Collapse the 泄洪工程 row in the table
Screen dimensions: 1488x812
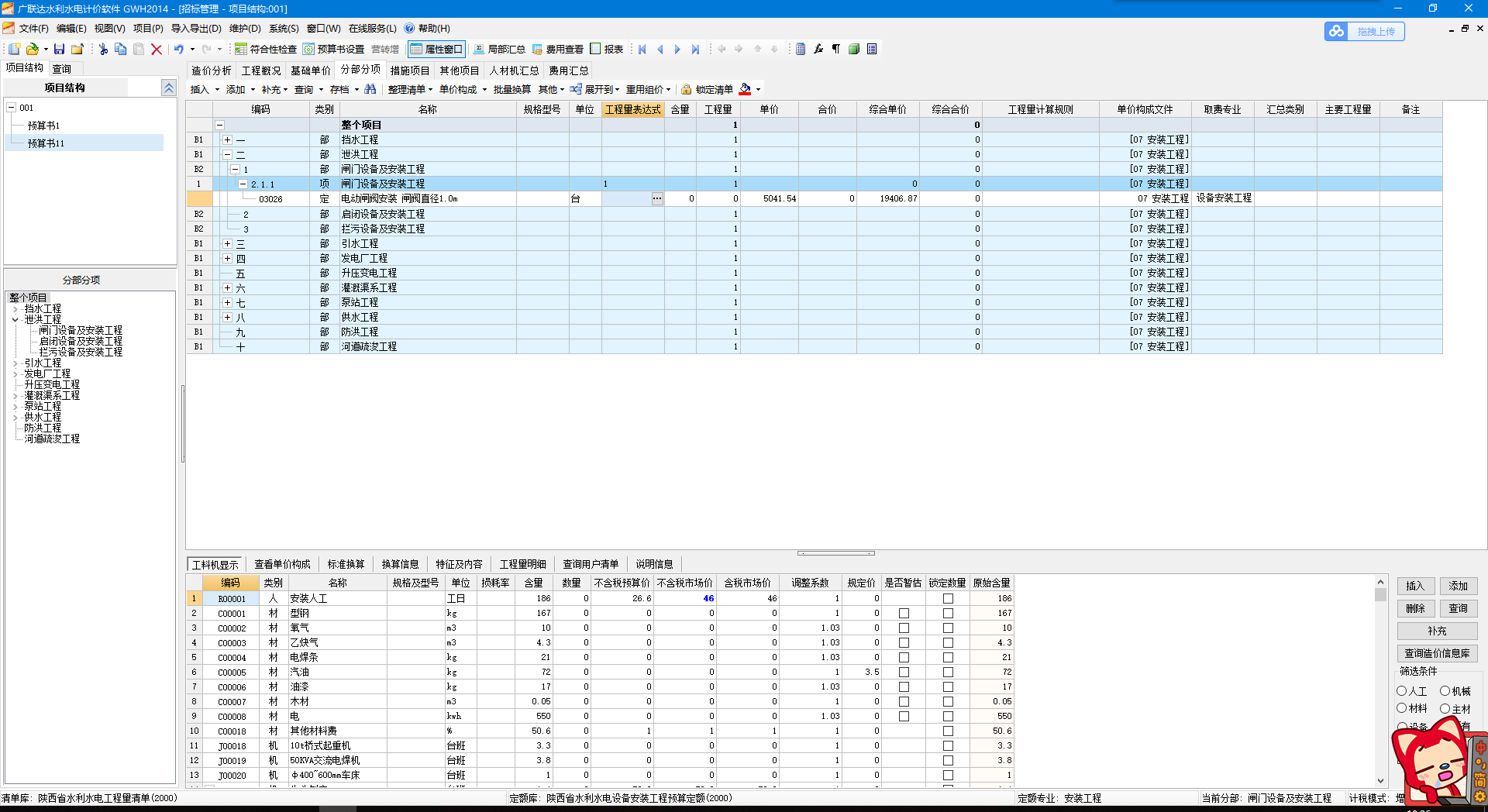pyautogui.click(x=227, y=155)
